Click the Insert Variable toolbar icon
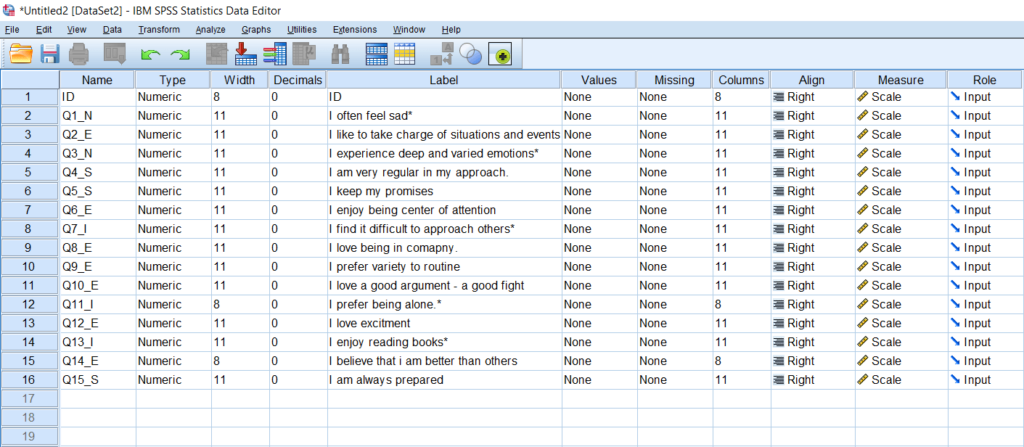1024x447 pixels. [404, 53]
